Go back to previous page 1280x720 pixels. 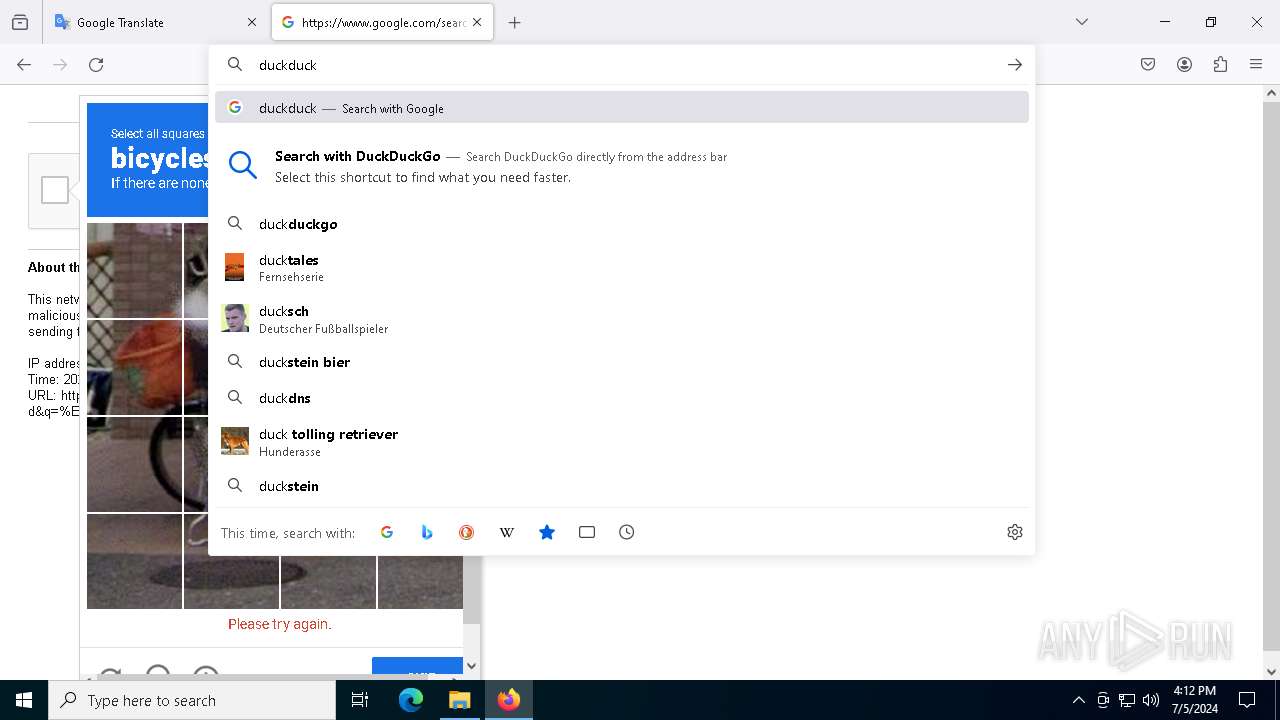[x=24, y=64]
